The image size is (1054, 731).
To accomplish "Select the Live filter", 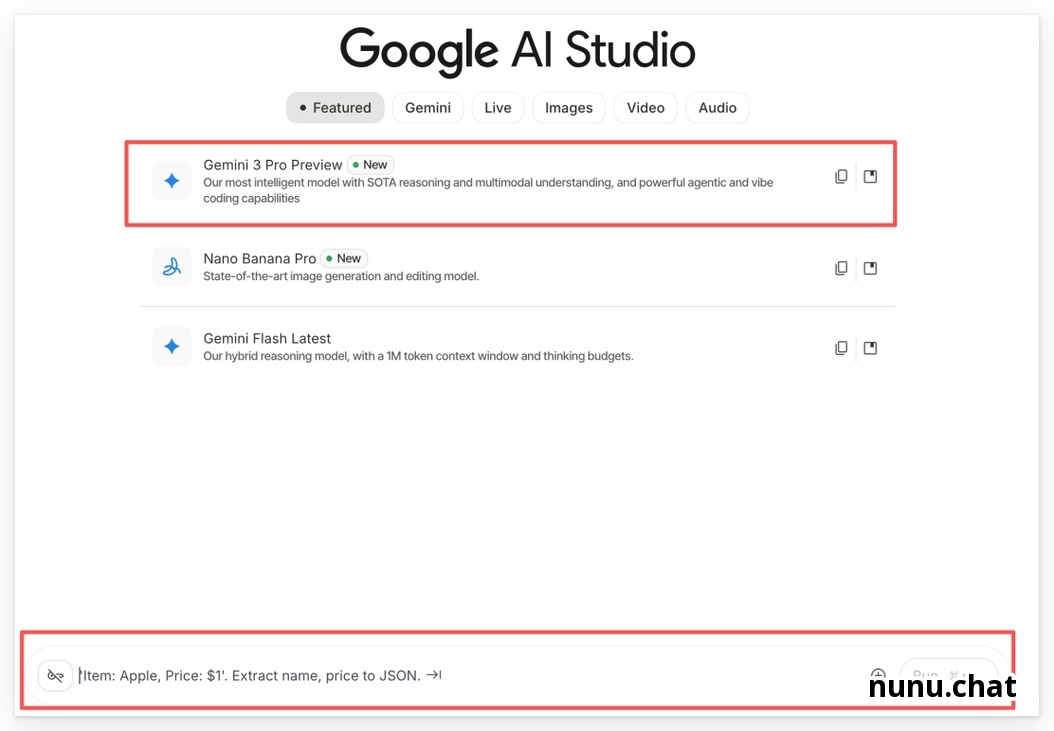I will pos(497,107).
